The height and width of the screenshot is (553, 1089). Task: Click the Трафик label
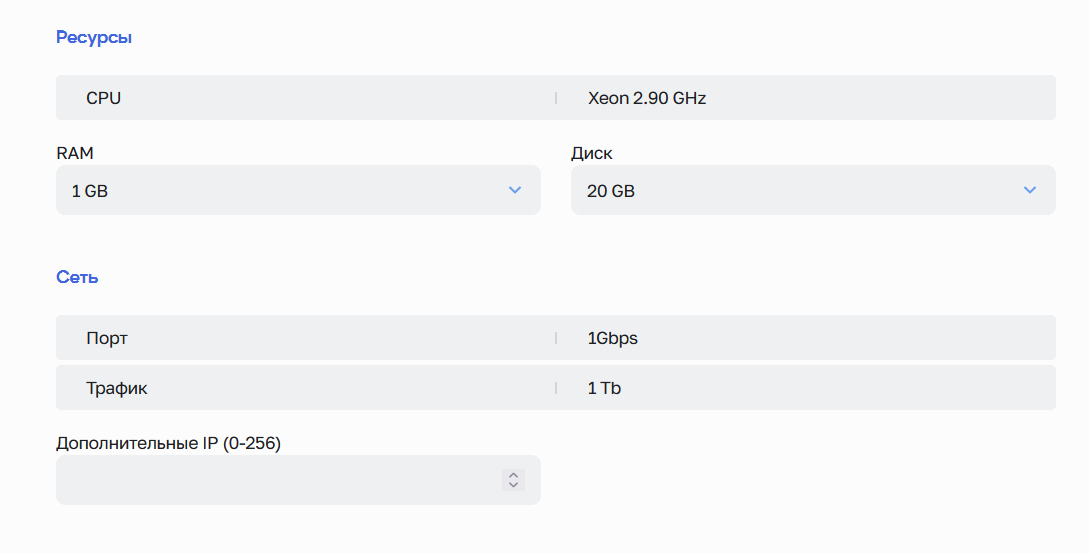tap(117, 388)
